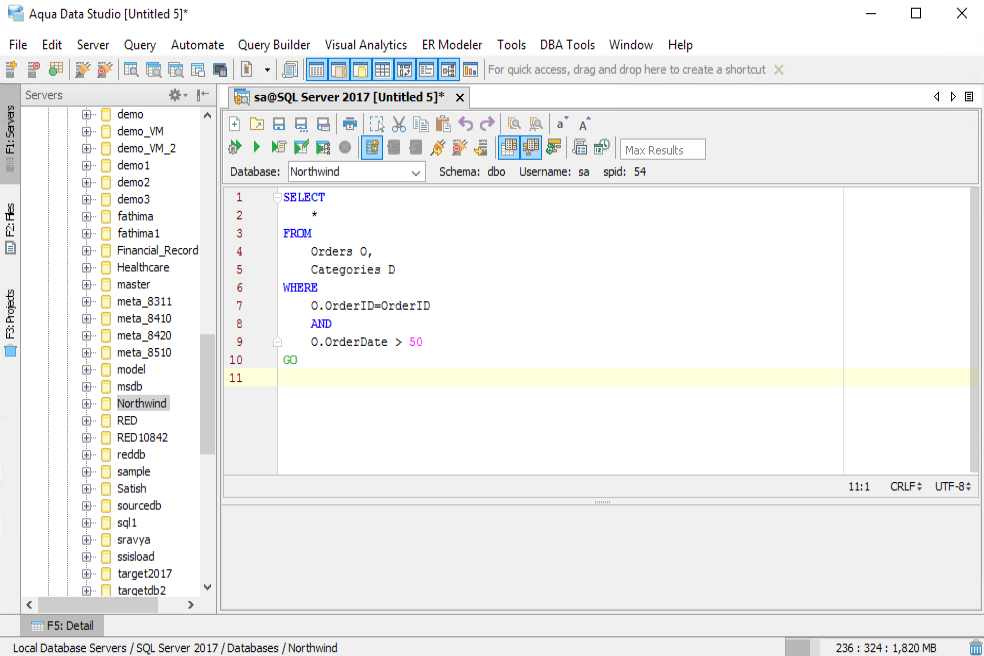The image size is (984, 656).
Task: Click the Paste clipboard icon
Action: pos(442,124)
